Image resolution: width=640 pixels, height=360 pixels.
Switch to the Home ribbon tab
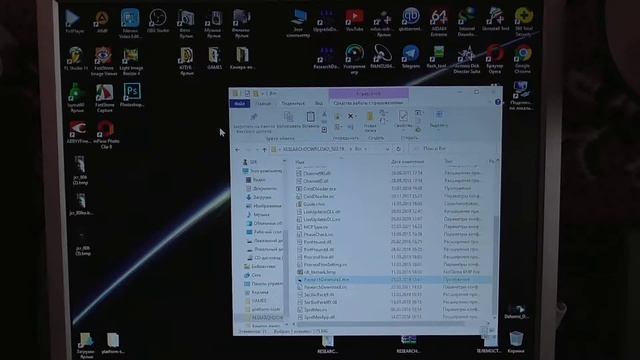click(263, 104)
